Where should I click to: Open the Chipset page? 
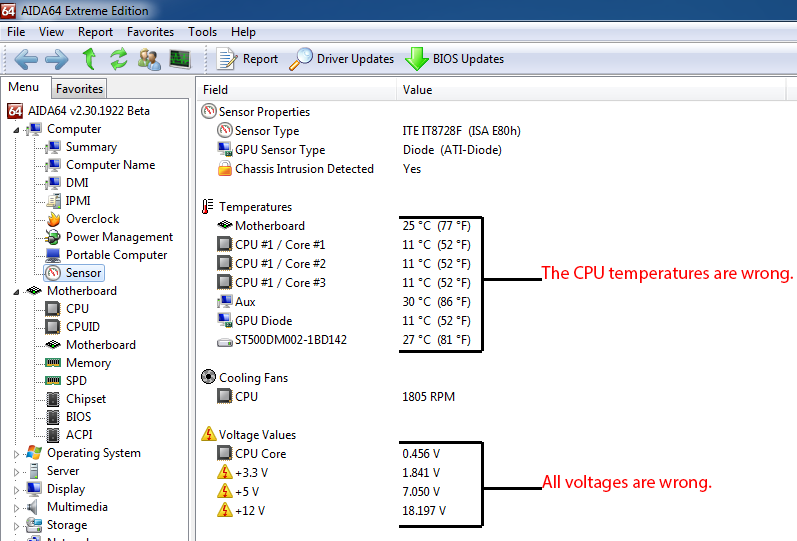pyautogui.click(x=75, y=399)
